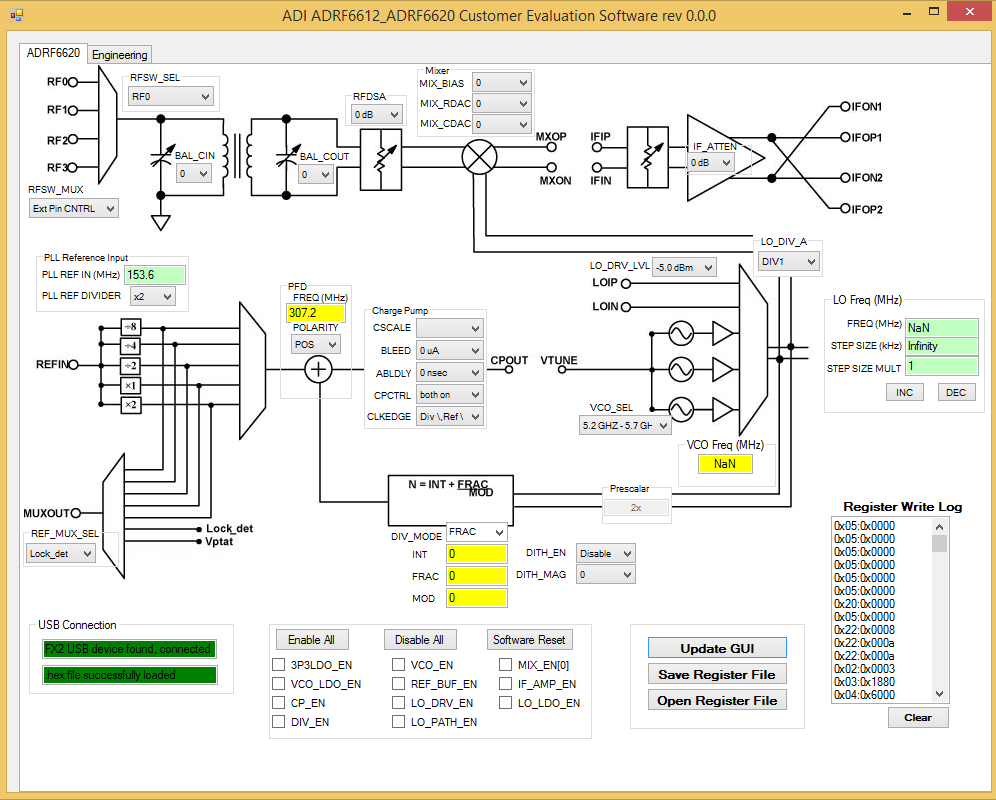Enable the 3P3LDO_EN checkbox

(x=278, y=665)
